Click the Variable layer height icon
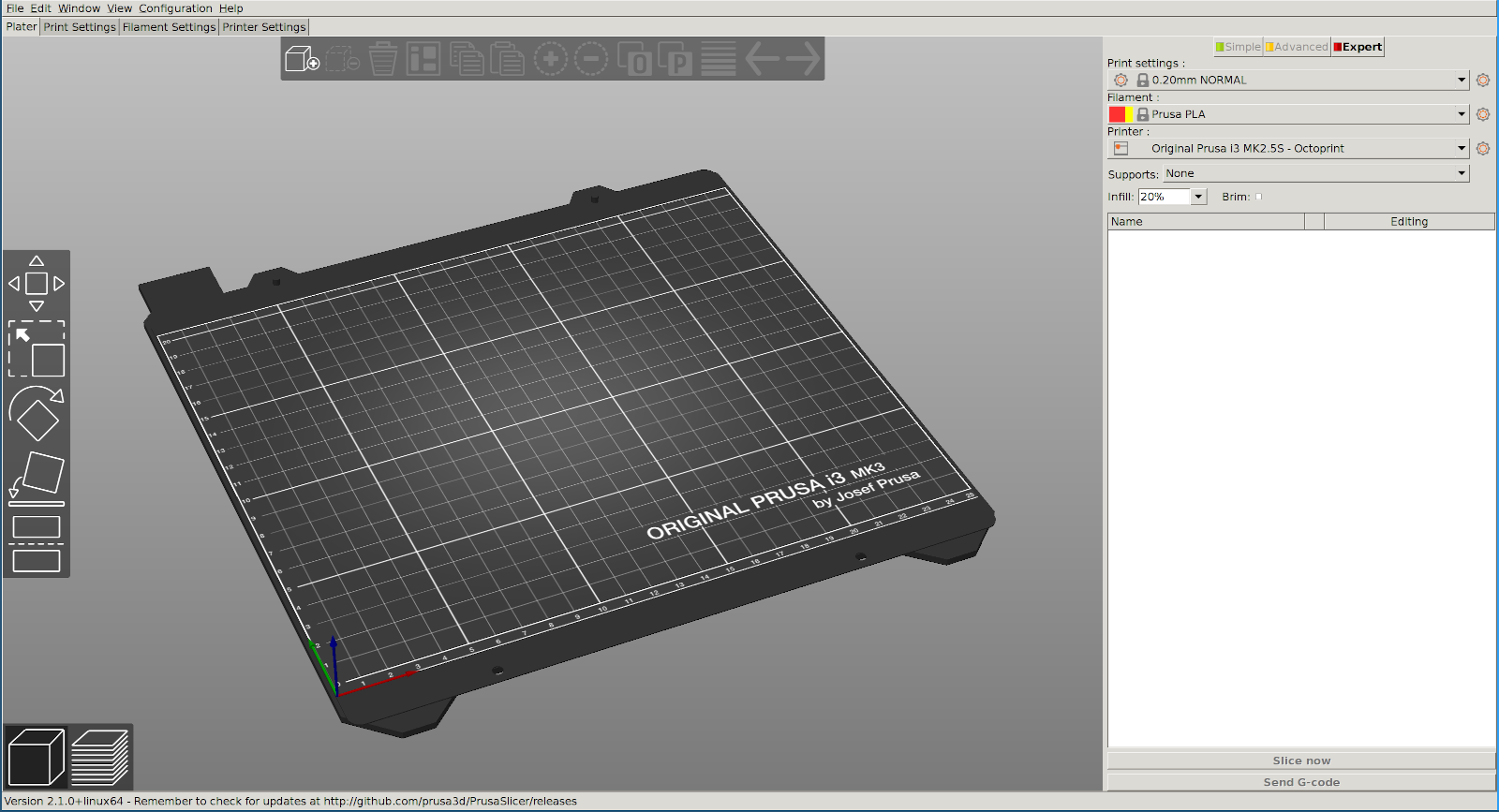This screenshot has width=1499, height=812. click(x=719, y=59)
